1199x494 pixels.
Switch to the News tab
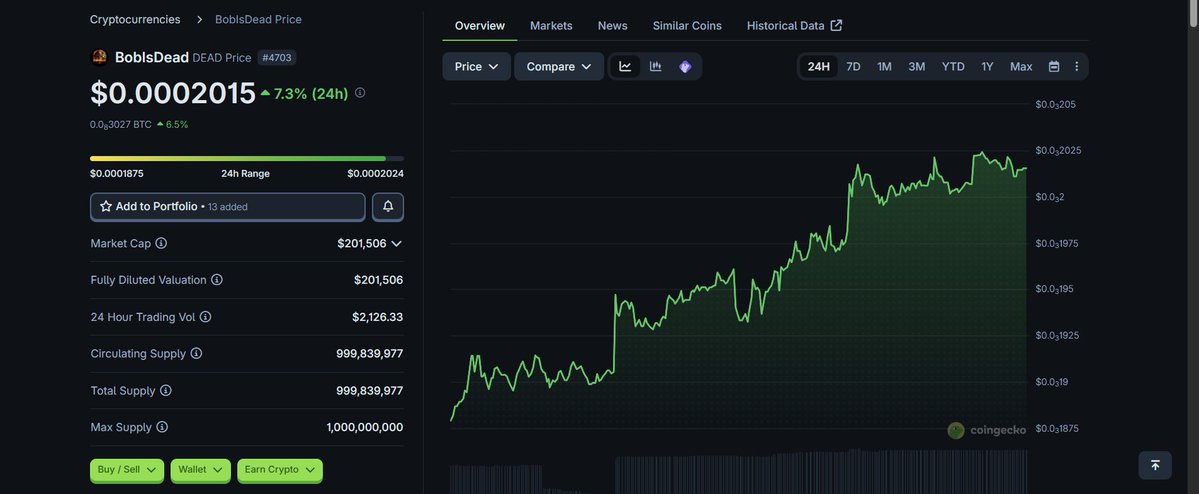click(612, 25)
